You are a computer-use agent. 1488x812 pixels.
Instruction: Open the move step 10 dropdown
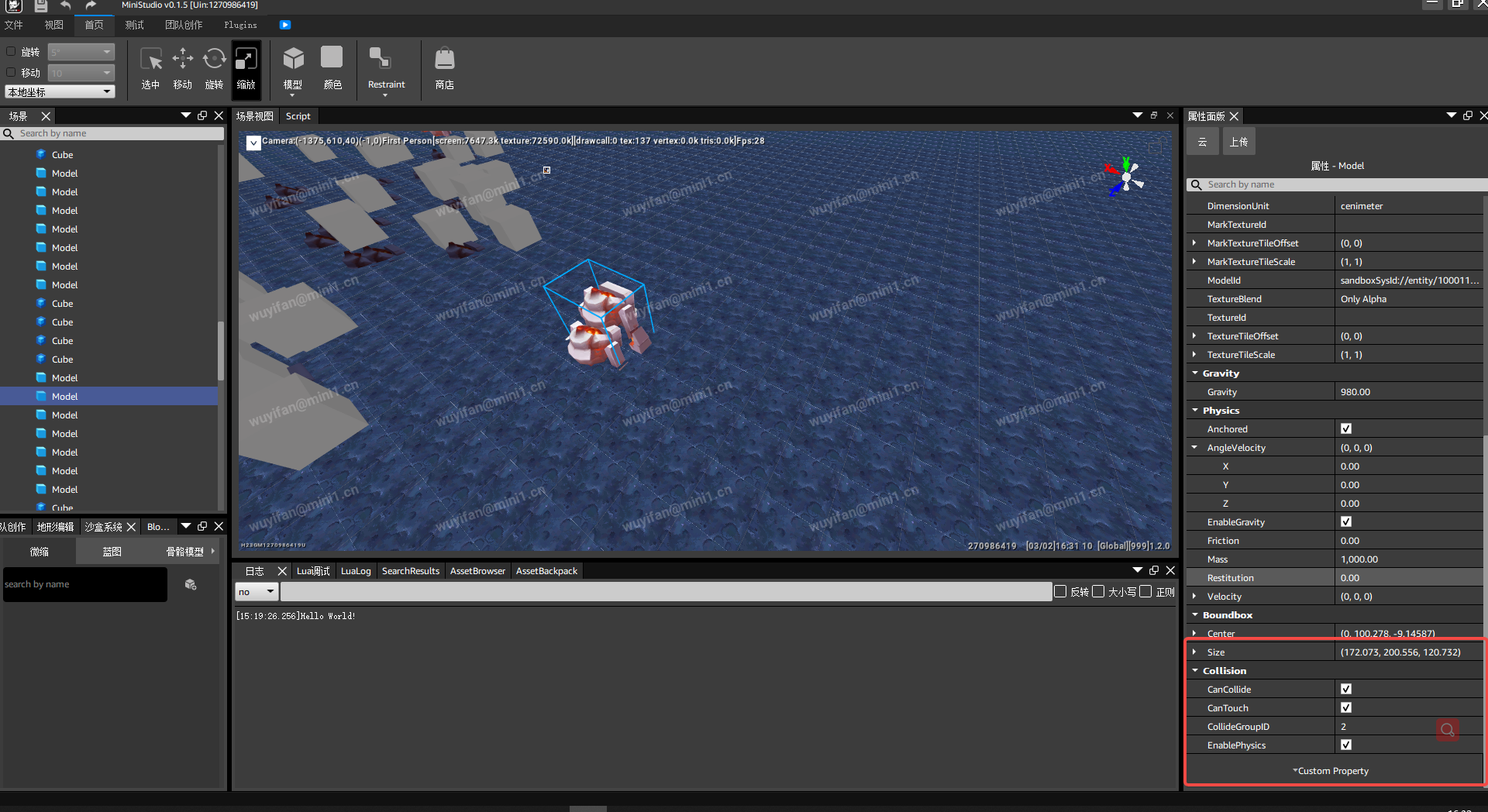click(x=81, y=73)
